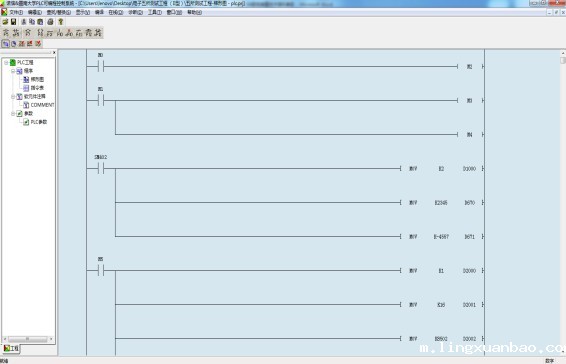Save the project with the floppy-disk icon

[x=13, y=22]
